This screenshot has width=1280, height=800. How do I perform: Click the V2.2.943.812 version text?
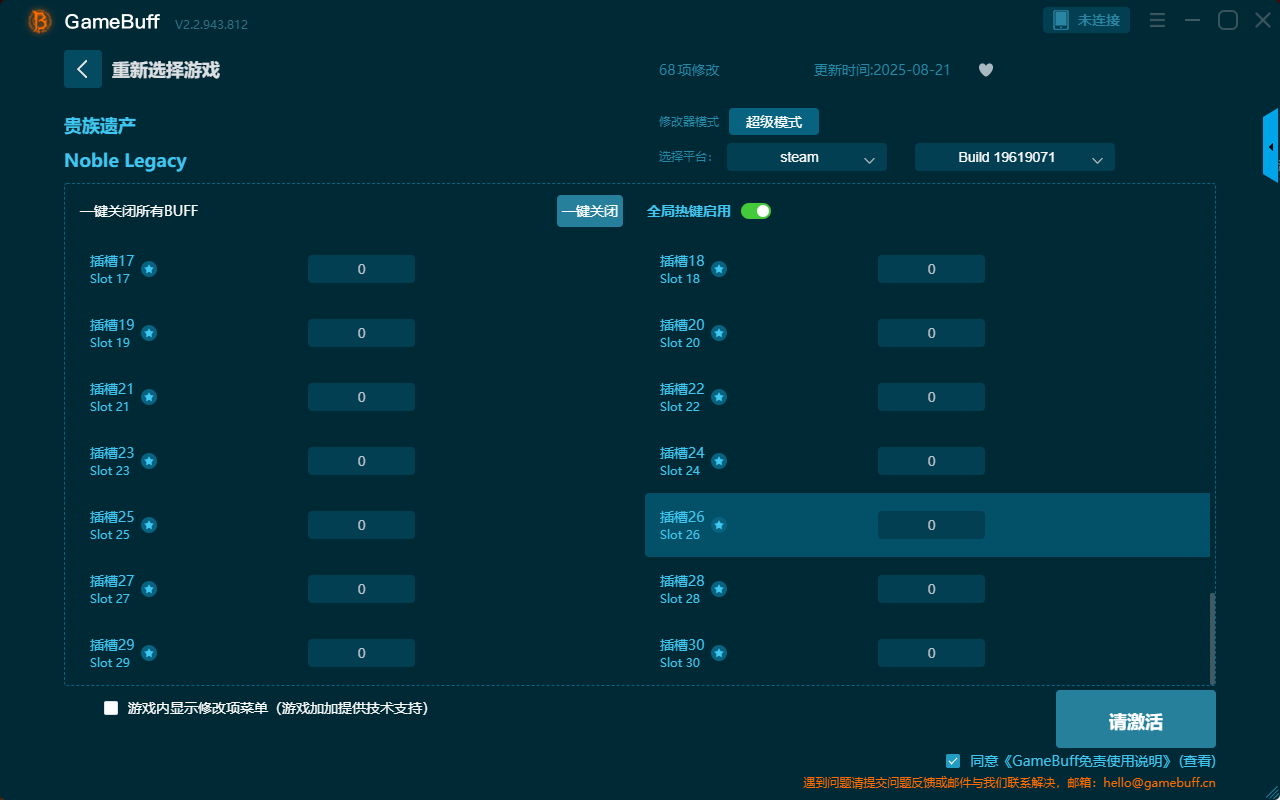click(211, 24)
